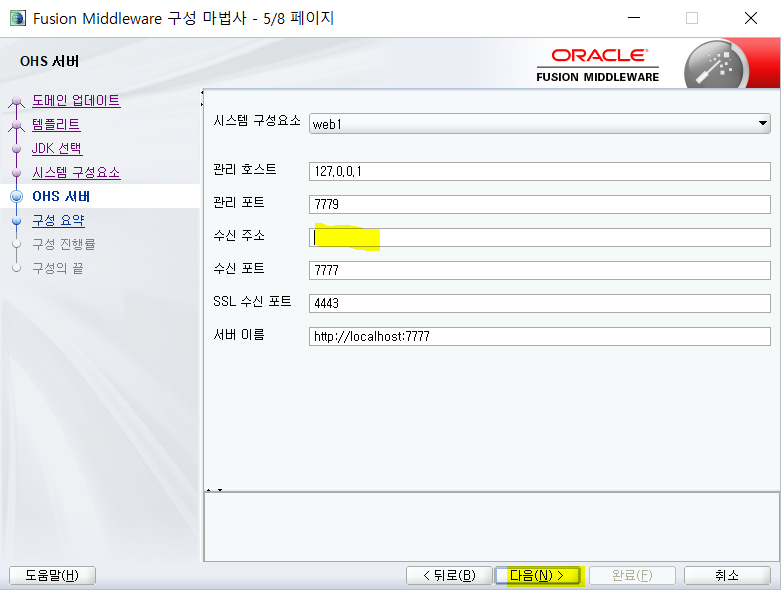
Task: Click the 도메인 업데이트 step bullet icon
Action: click(16, 101)
